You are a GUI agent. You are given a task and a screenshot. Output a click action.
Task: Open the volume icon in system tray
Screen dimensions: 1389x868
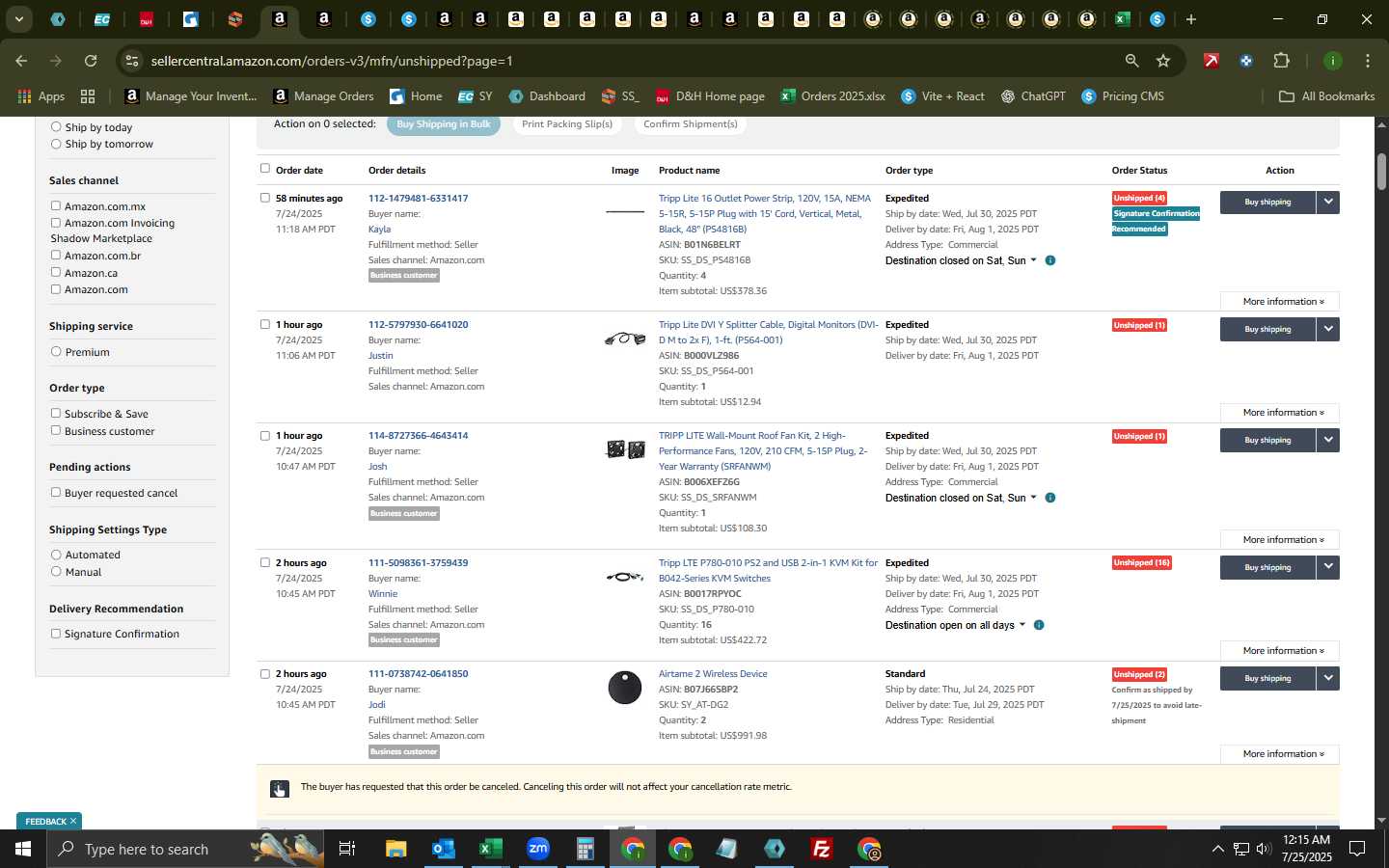pyautogui.click(x=1264, y=849)
